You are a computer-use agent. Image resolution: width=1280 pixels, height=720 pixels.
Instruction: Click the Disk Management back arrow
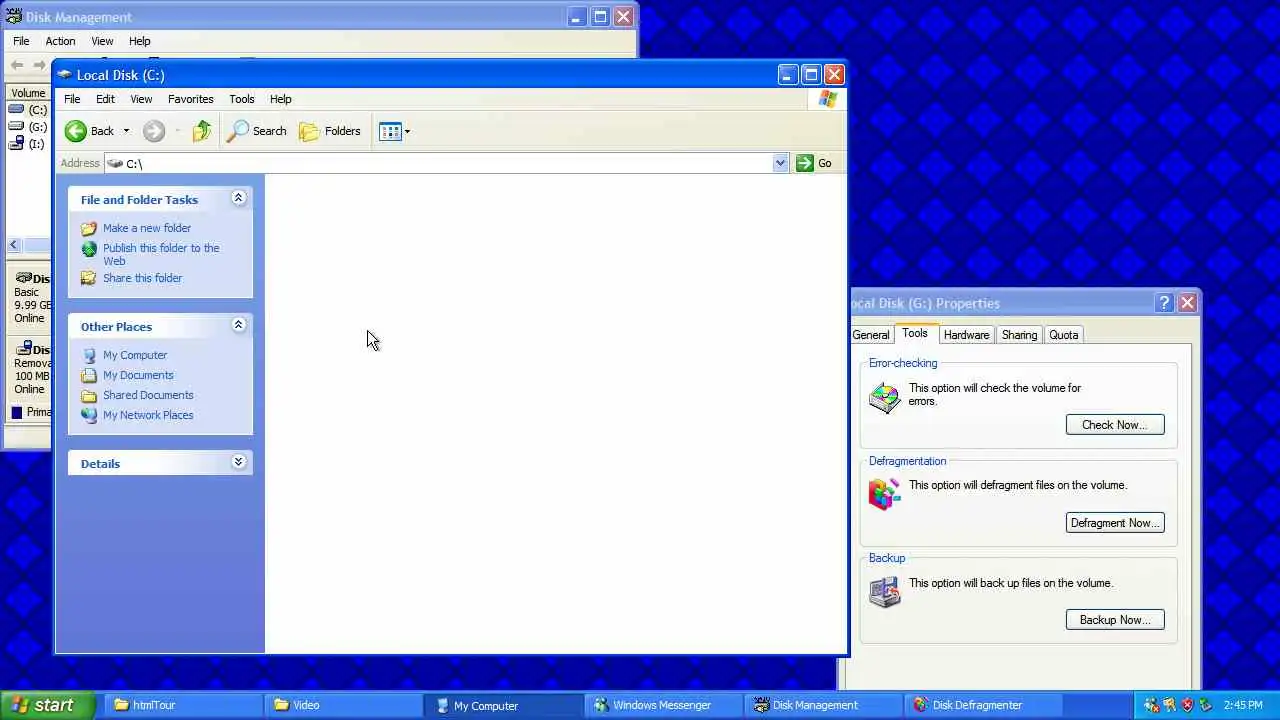[16, 65]
